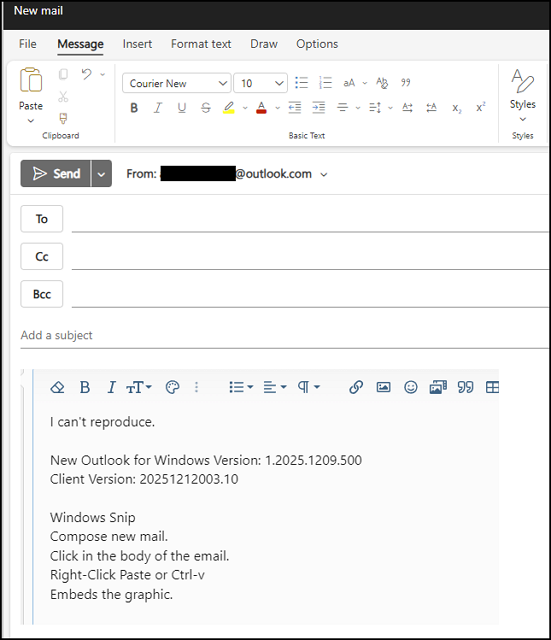The height and width of the screenshot is (640, 551).
Task: Apply the yellow highlight color
Action: tap(229, 108)
